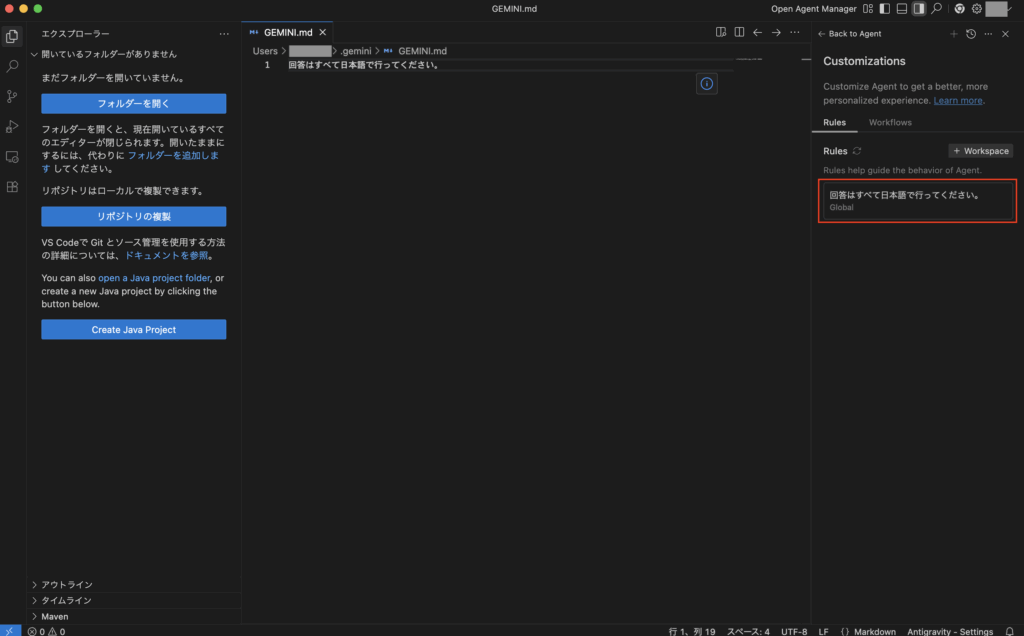The height and width of the screenshot is (636, 1024).
Task: Click the フォルダーを開く button
Action: pos(133,104)
